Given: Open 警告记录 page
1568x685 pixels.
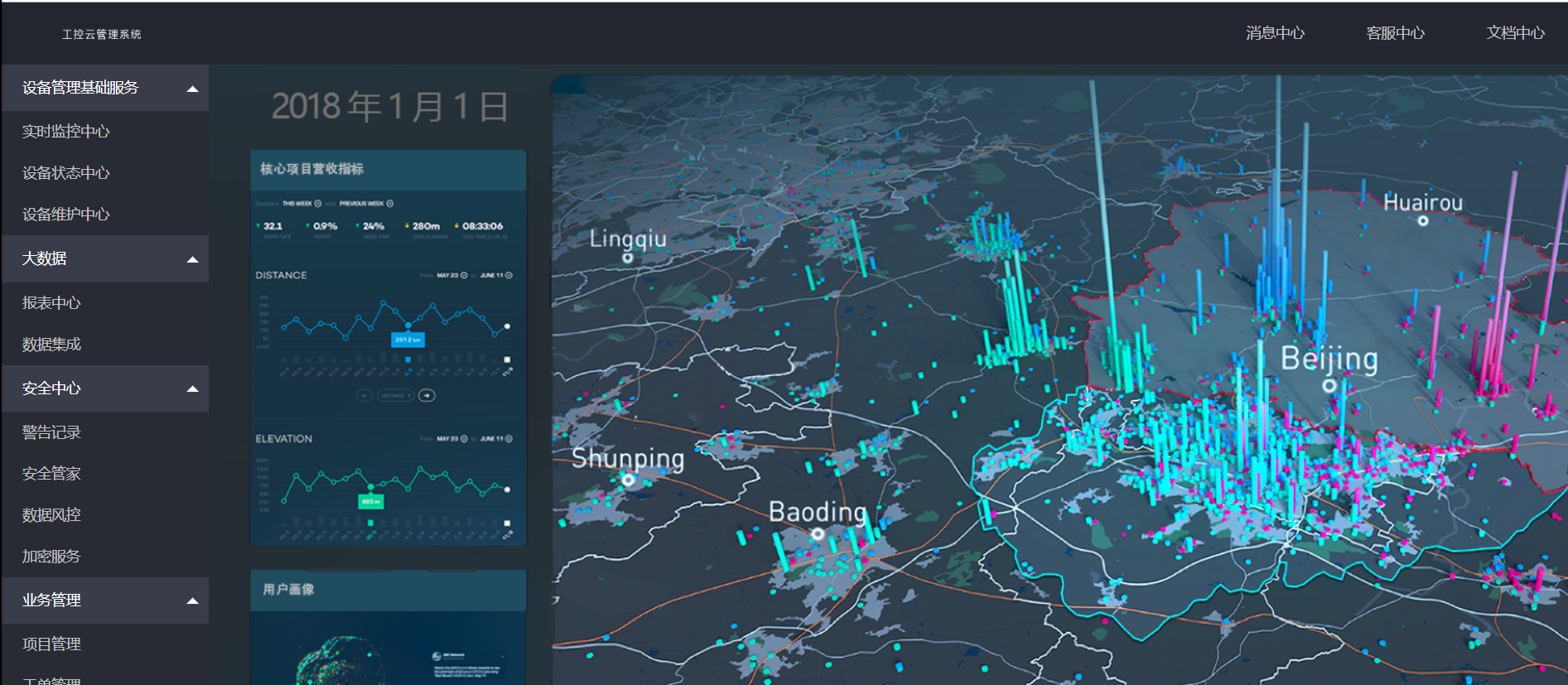Looking at the screenshot, I should click(x=51, y=432).
